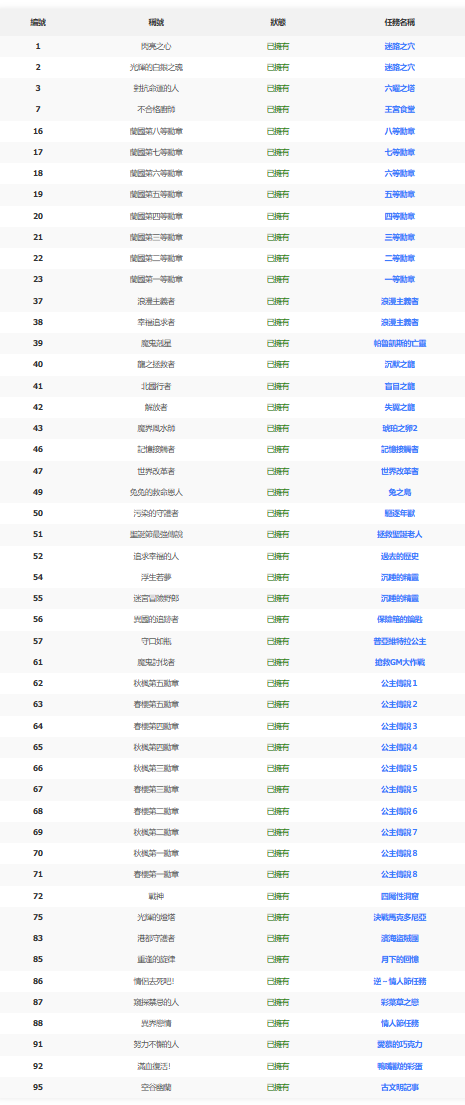This screenshot has width=465, height=1105.
Task: Follow the 公主傳說 7 quest link
Action: tap(399, 832)
